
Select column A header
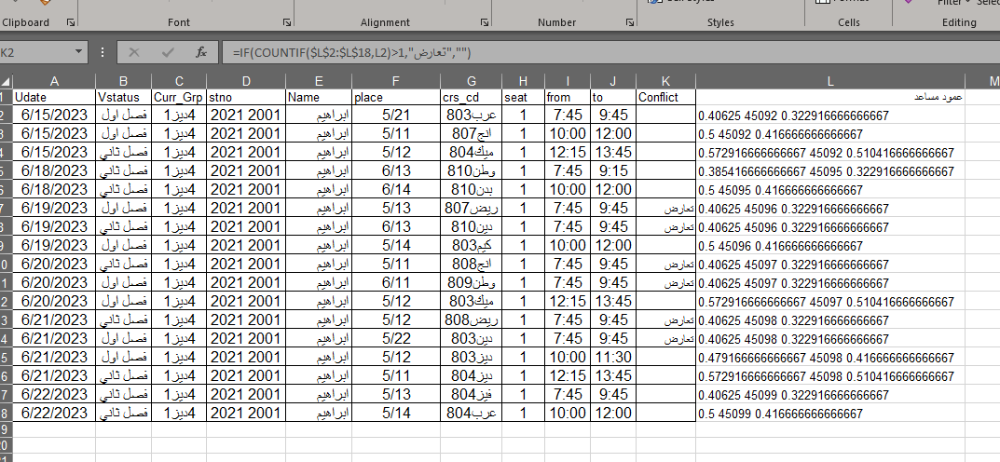click(x=54, y=81)
